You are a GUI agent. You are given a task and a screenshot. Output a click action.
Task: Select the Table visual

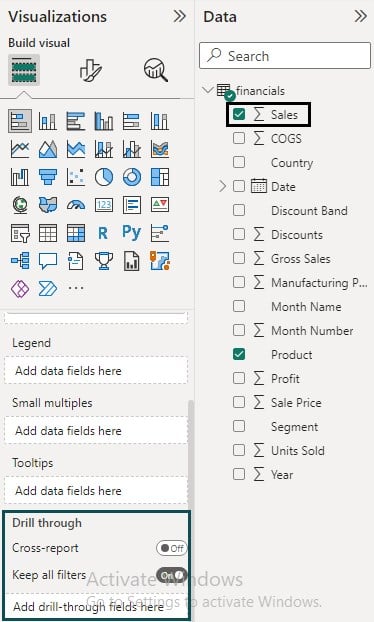pyautogui.click(x=48, y=233)
